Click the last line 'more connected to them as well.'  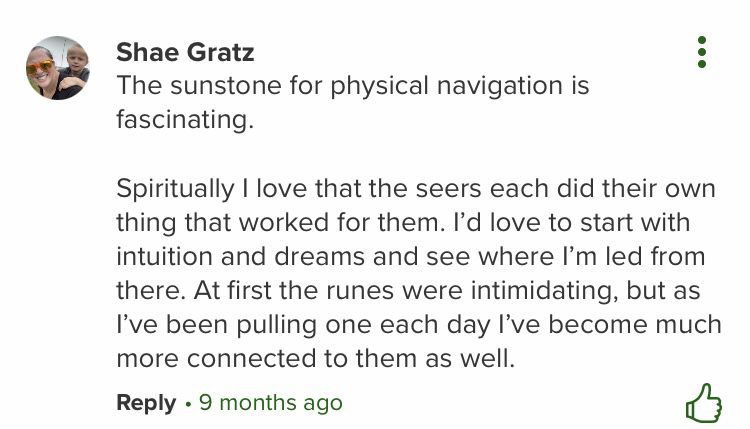[x=315, y=358]
